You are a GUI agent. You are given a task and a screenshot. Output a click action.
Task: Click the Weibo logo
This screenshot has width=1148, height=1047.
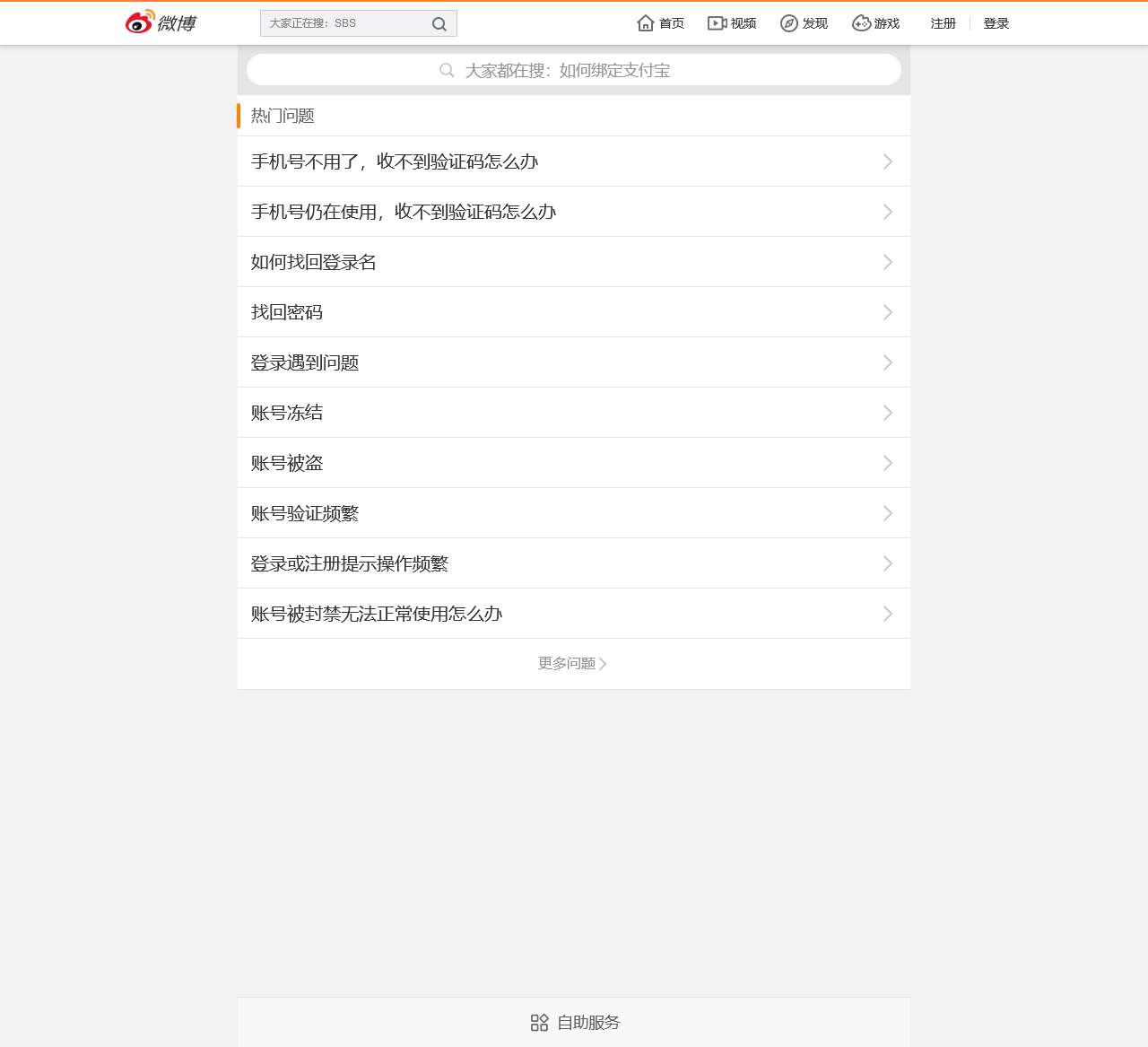(161, 22)
